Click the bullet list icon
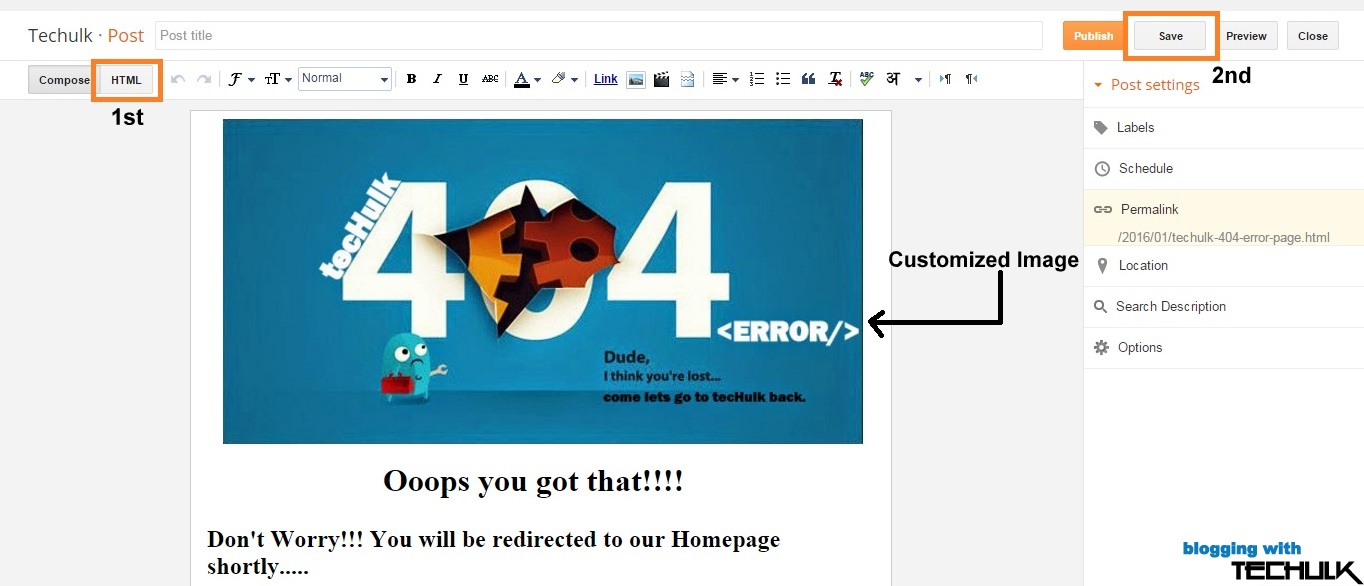Viewport: 1364px width, 586px height. [x=783, y=79]
